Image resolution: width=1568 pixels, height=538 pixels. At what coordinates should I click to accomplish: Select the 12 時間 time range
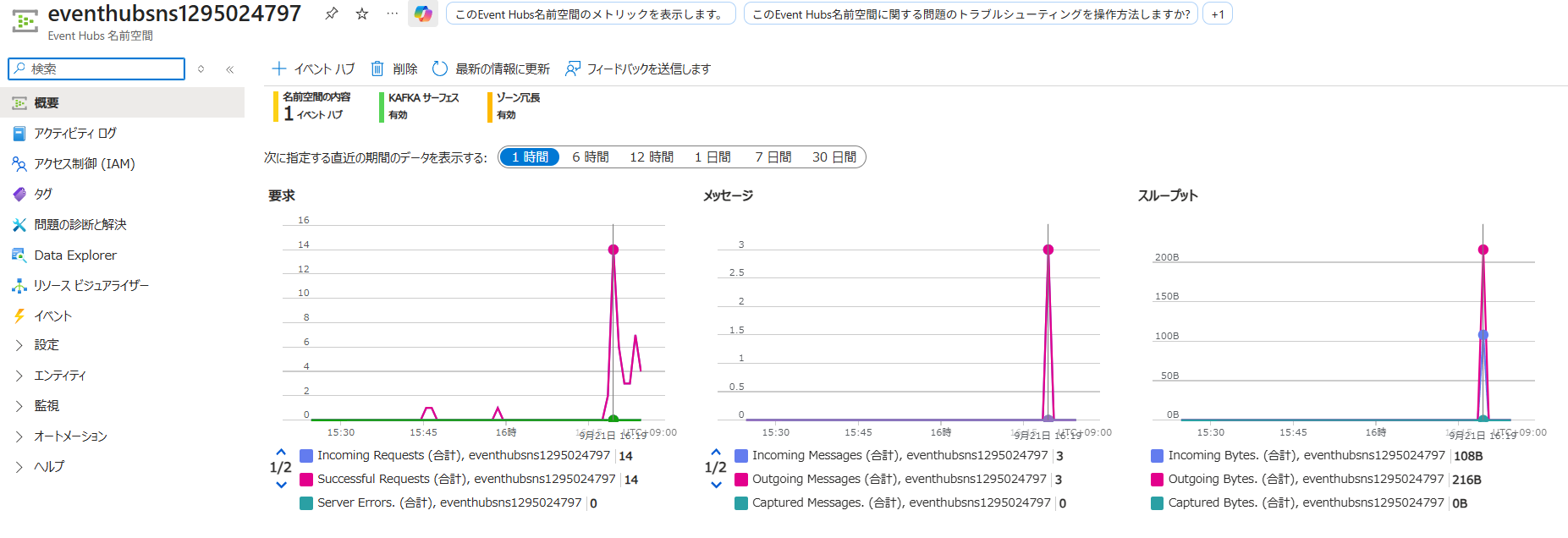pos(652,157)
